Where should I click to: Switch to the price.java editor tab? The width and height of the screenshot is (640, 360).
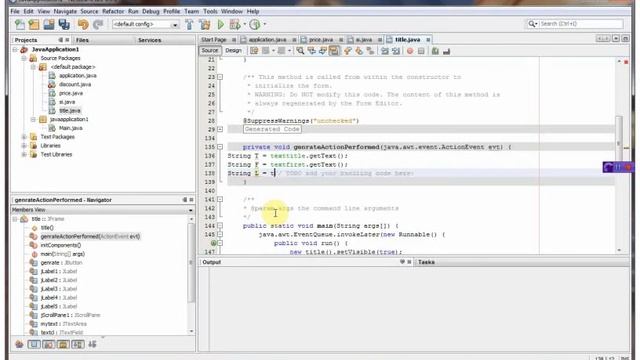pyautogui.click(x=321, y=40)
